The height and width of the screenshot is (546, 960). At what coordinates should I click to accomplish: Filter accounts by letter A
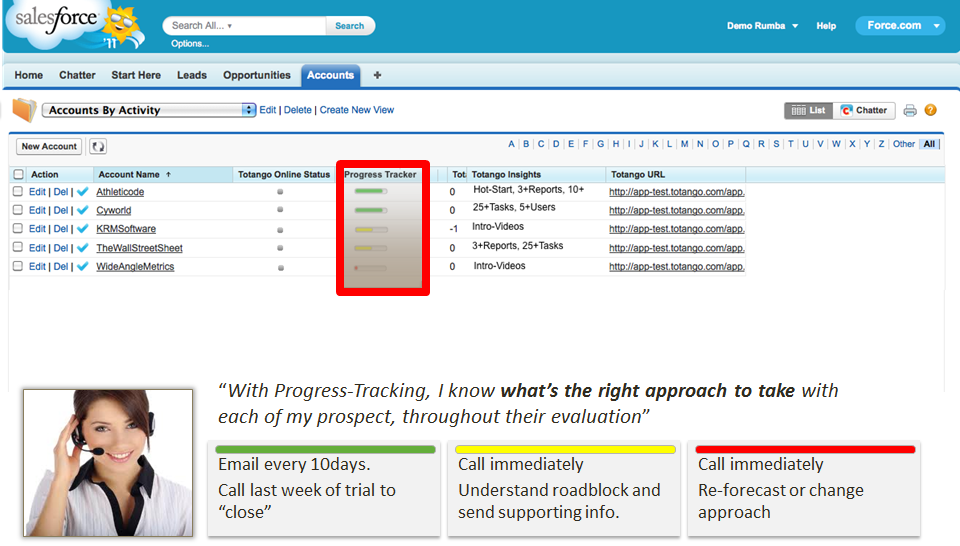click(x=511, y=144)
